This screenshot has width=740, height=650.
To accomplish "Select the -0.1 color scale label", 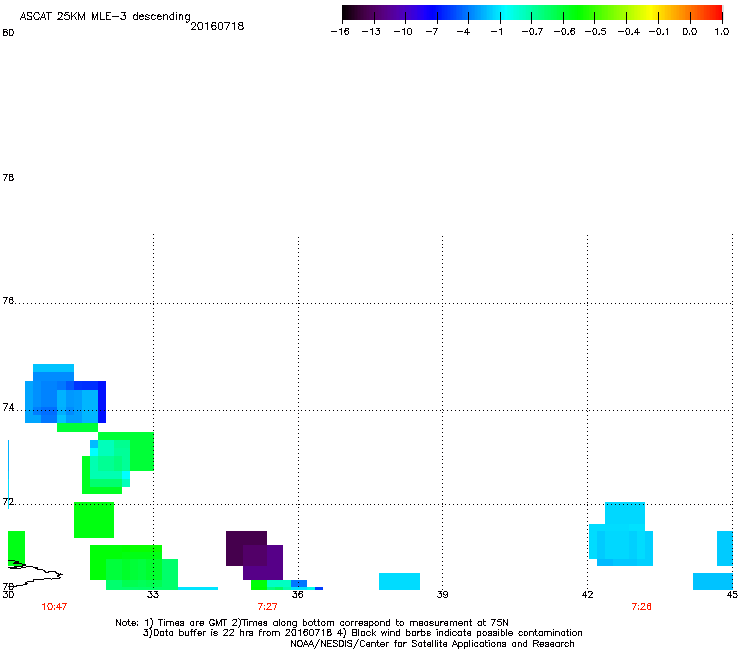I will (x=659, y=32).
